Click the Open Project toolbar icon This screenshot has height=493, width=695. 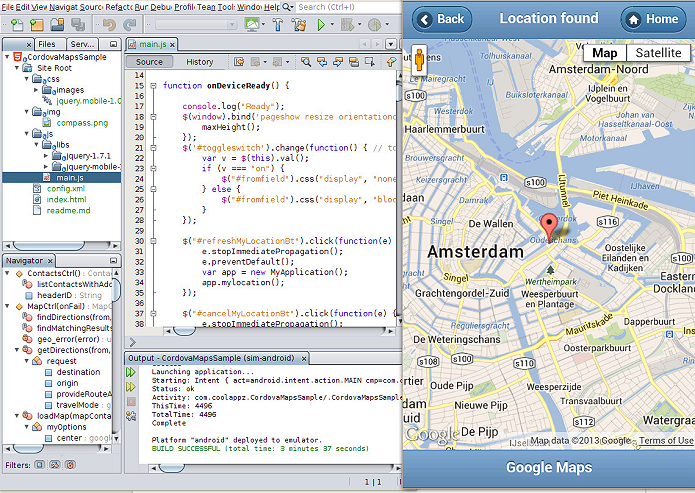pyautogui.click(x=57, y=25)
